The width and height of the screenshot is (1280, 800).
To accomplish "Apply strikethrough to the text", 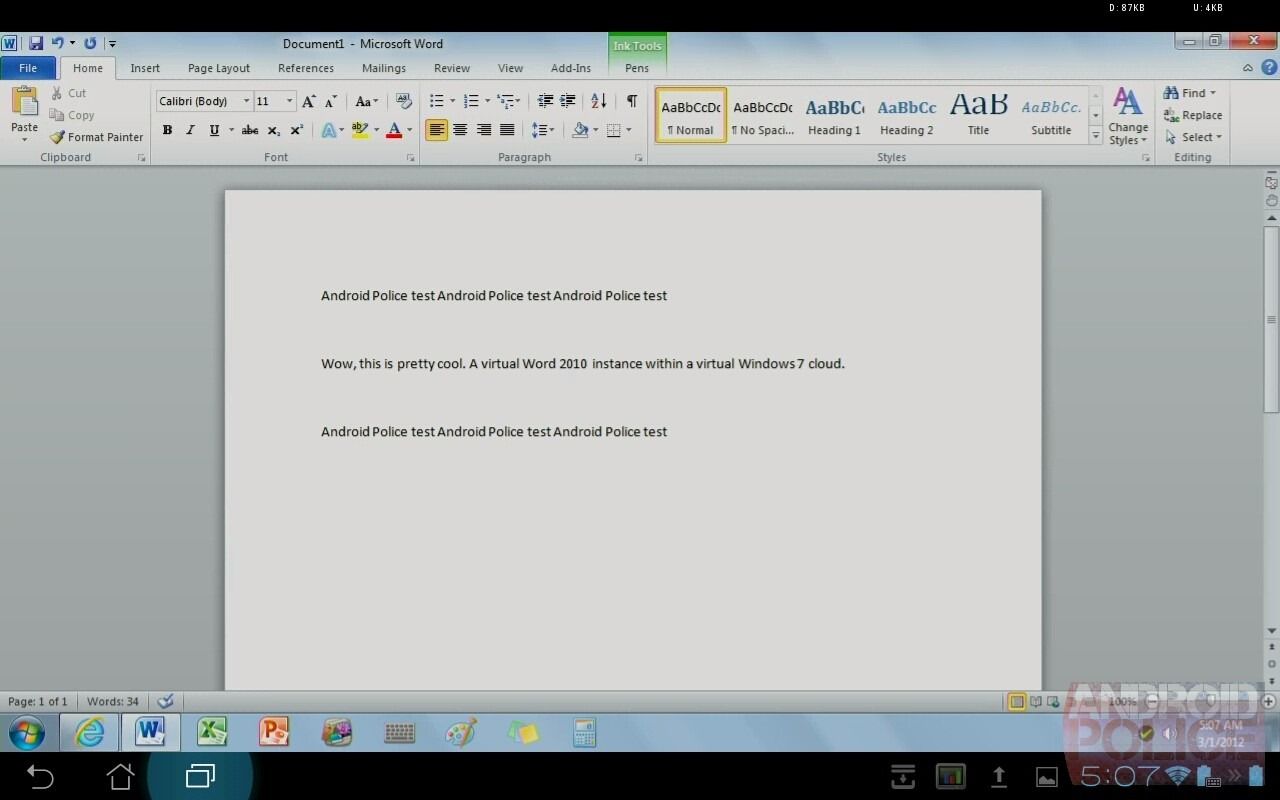I will coord(249,129).
